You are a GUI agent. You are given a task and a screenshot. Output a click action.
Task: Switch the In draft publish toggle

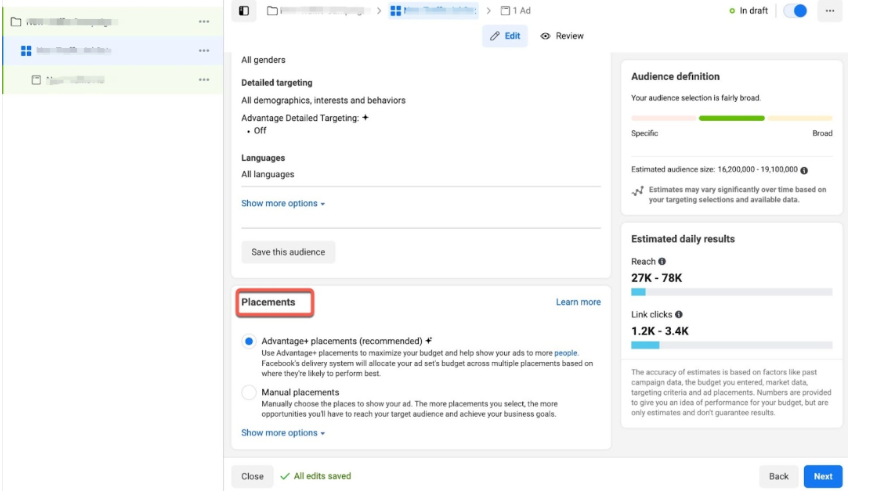(795, 11)
